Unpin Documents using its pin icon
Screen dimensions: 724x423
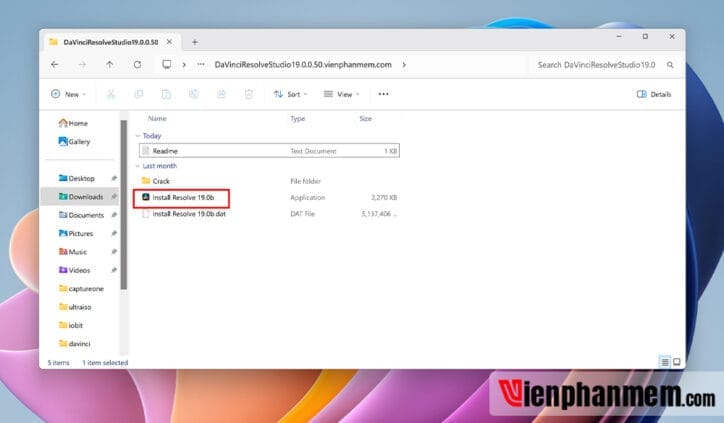click(114, 215)
